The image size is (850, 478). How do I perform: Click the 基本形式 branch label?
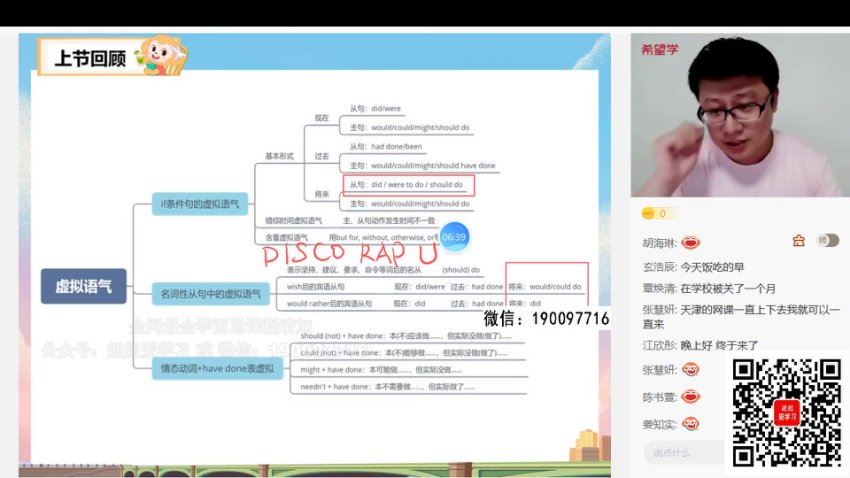pyautogui.click(x=279, y=156)
